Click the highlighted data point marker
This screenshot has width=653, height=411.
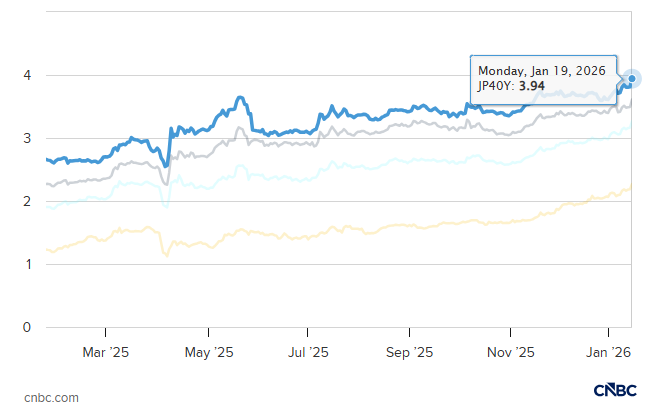(631, 78)
